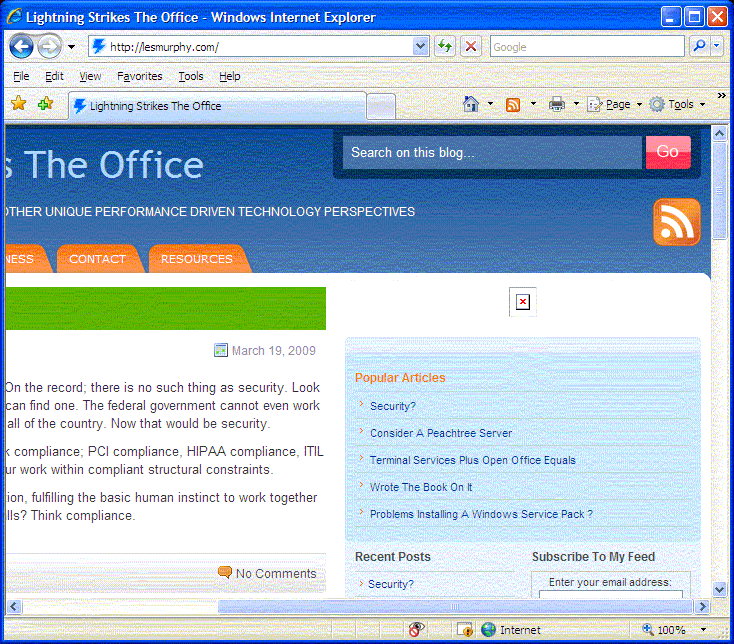Open the File menu

[x=21, y=76]
